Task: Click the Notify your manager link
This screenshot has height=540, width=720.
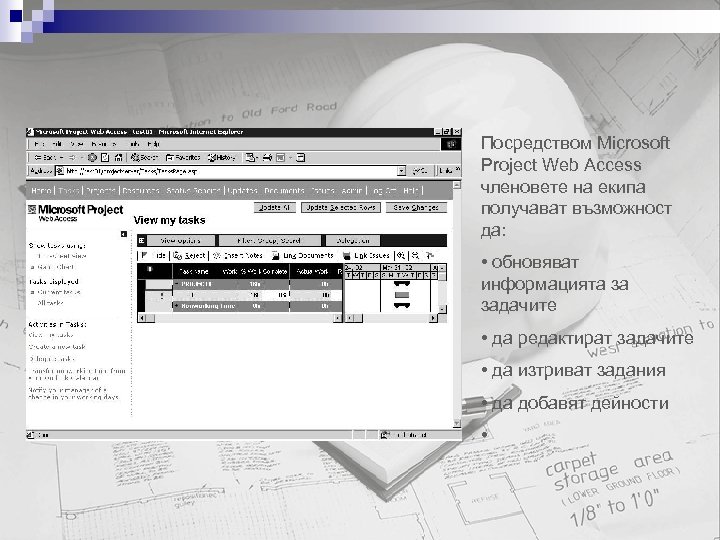Action: [x=73, y=394]
